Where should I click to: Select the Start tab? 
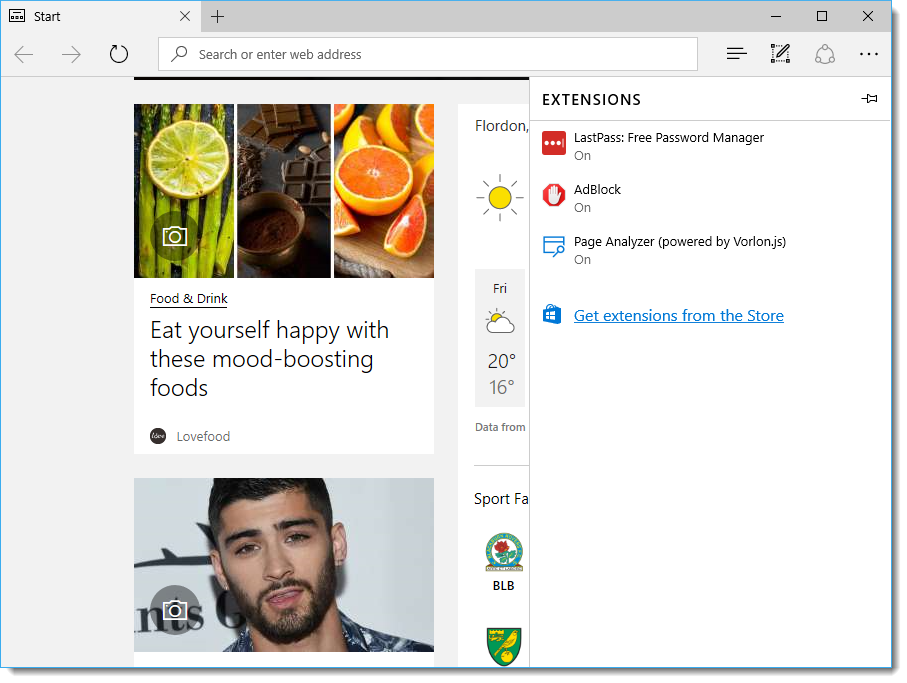tap(90, 16)
